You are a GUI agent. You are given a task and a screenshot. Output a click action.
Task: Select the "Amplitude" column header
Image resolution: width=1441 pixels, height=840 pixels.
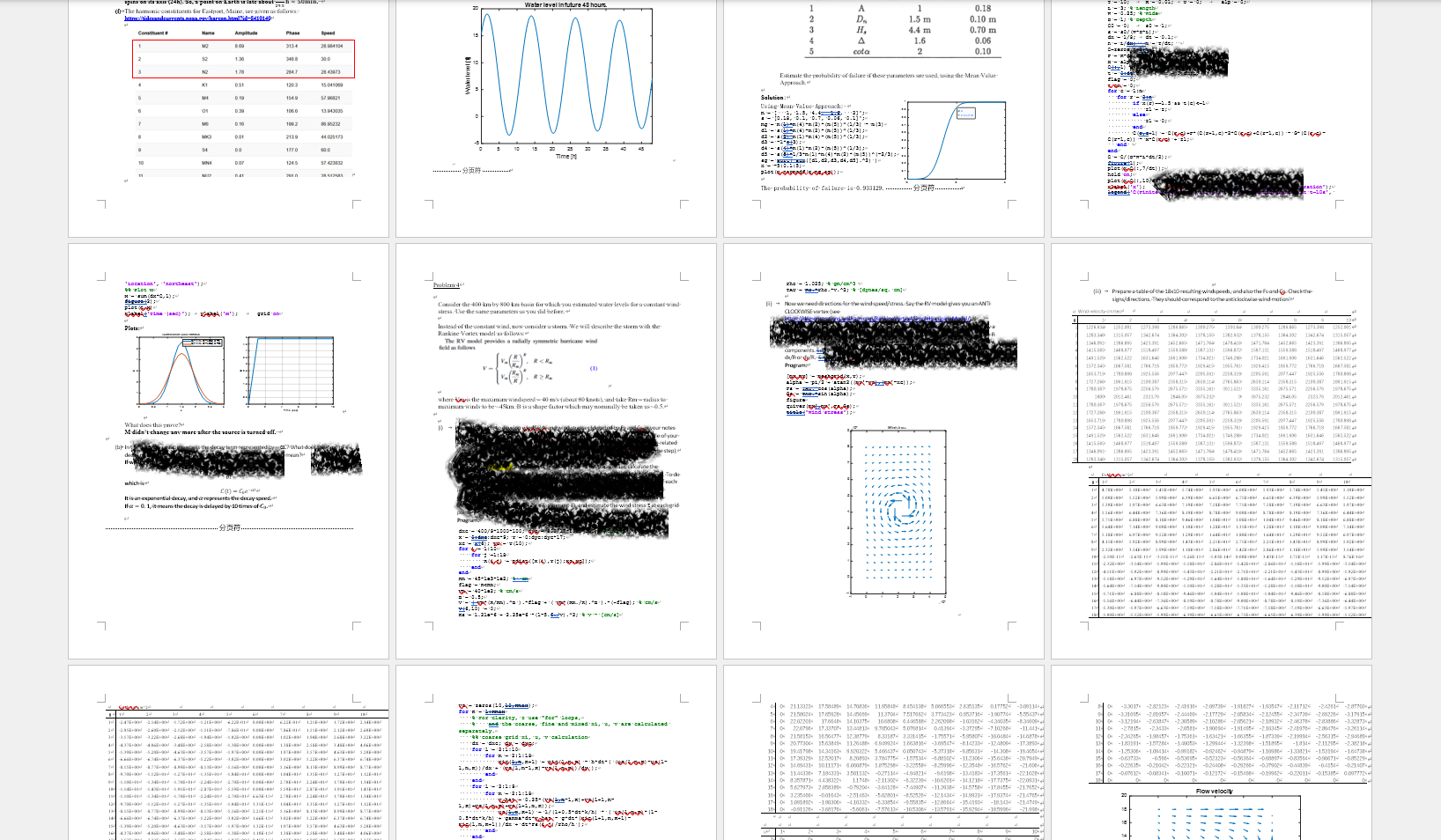click(246, 33)
